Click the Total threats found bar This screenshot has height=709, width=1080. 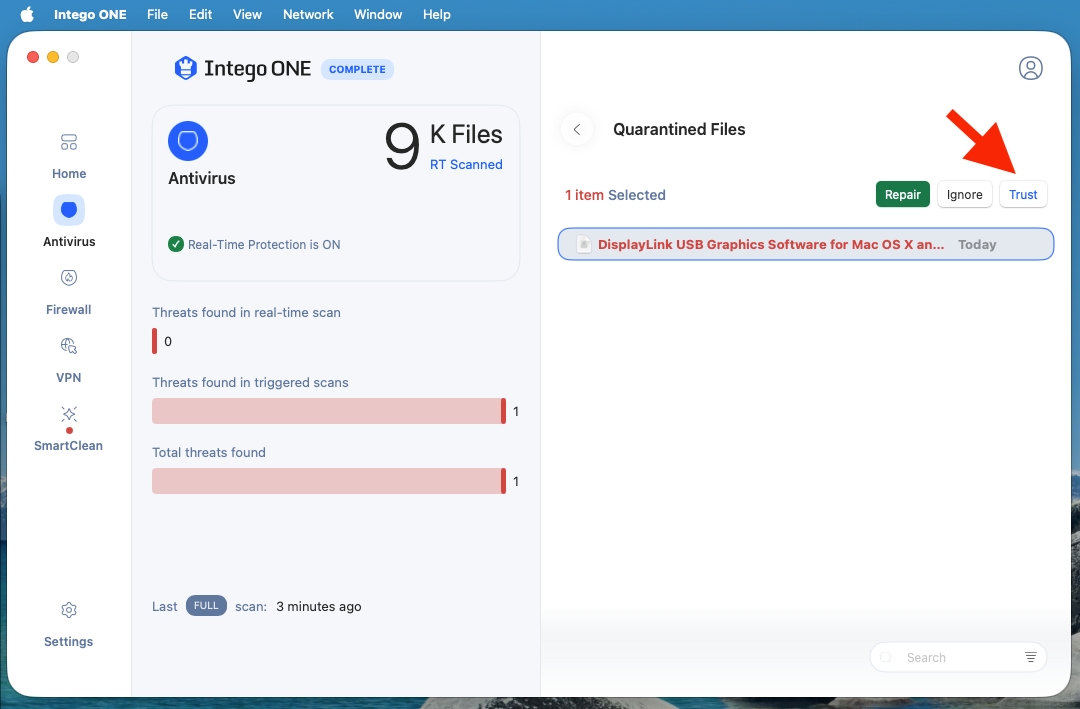pyautogui.click(x=329, y=481)
